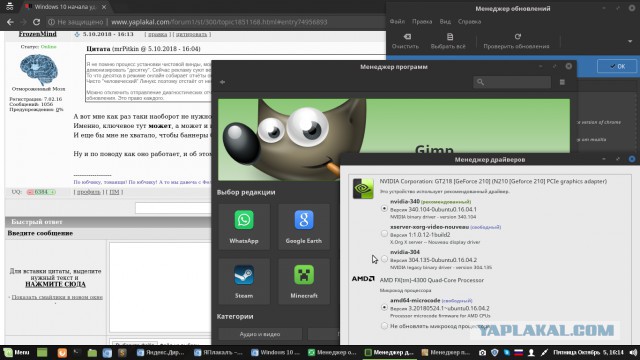Reload the yaplakal page in the browser
640x360 pixels.
[36, 22]
